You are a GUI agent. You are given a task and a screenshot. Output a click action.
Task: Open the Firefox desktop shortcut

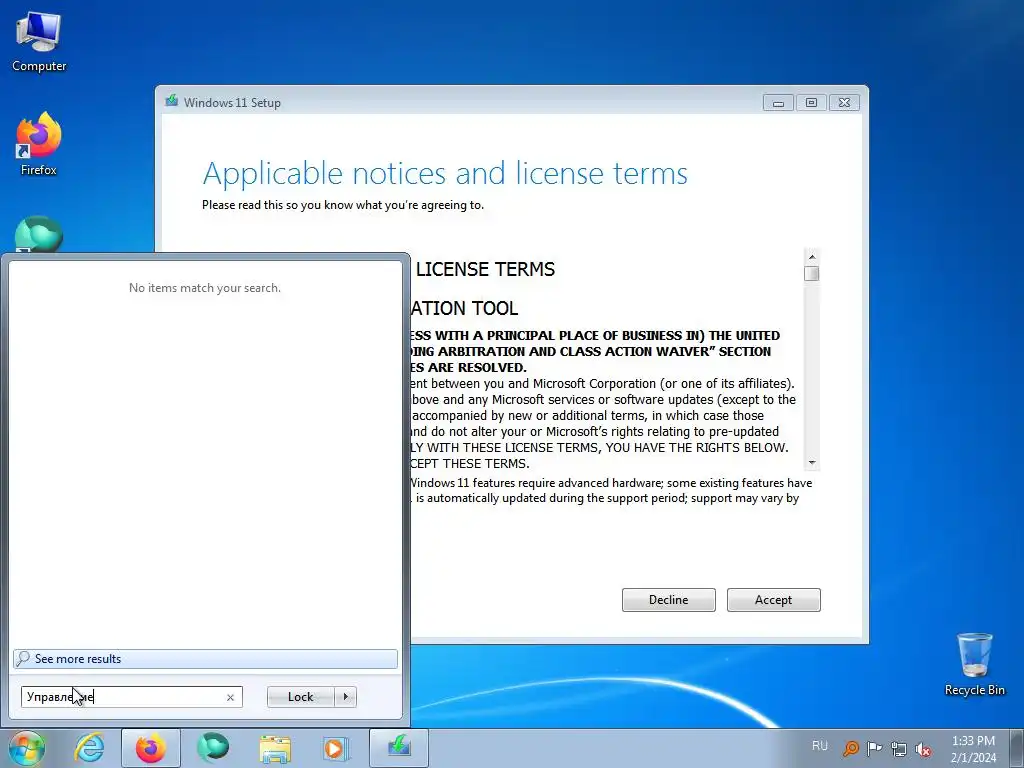tap(39, 144)
